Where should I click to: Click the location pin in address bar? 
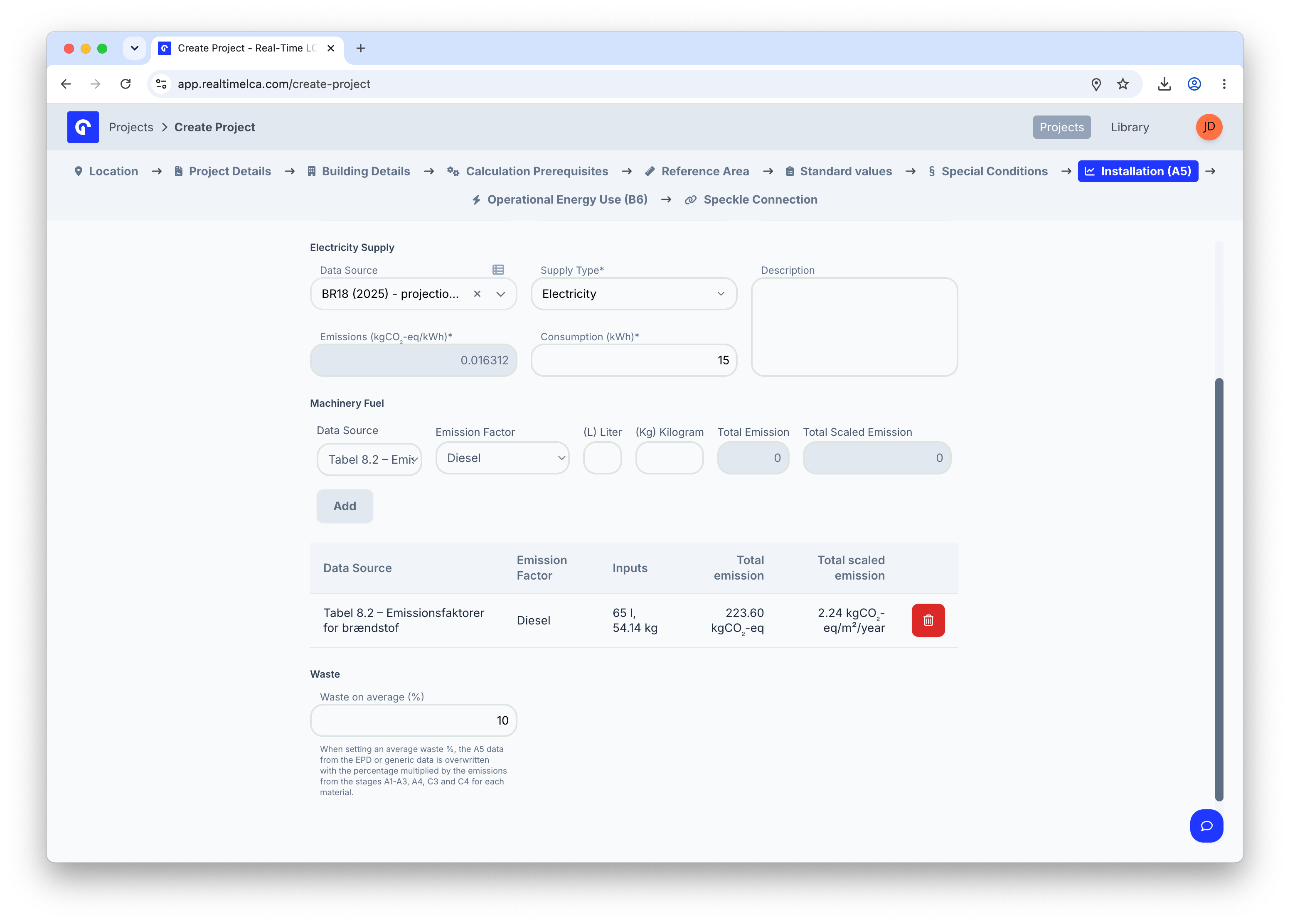tap(1096, 84)
